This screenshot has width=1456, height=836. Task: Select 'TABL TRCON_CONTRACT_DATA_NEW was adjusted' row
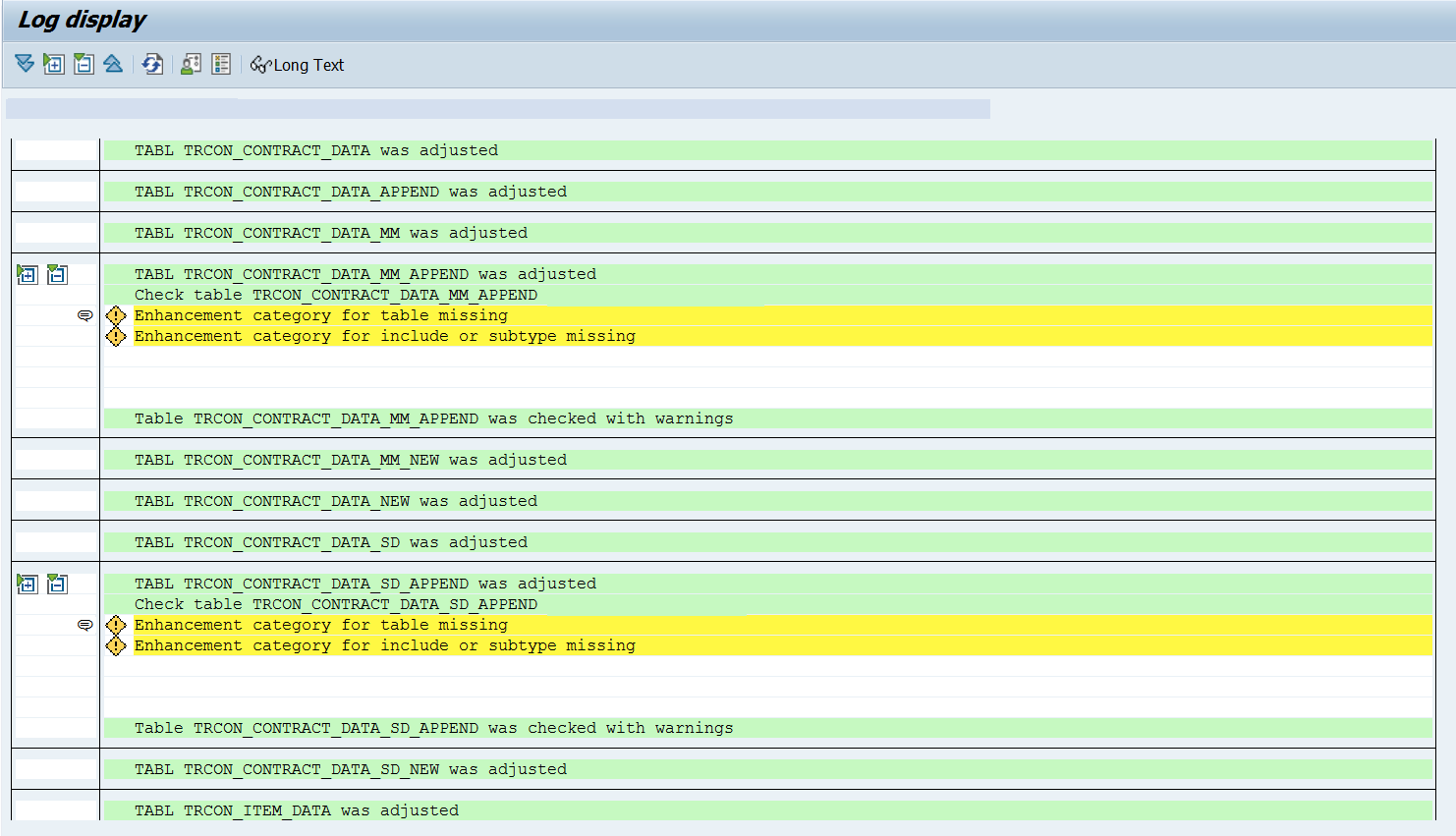click(767, 501)
